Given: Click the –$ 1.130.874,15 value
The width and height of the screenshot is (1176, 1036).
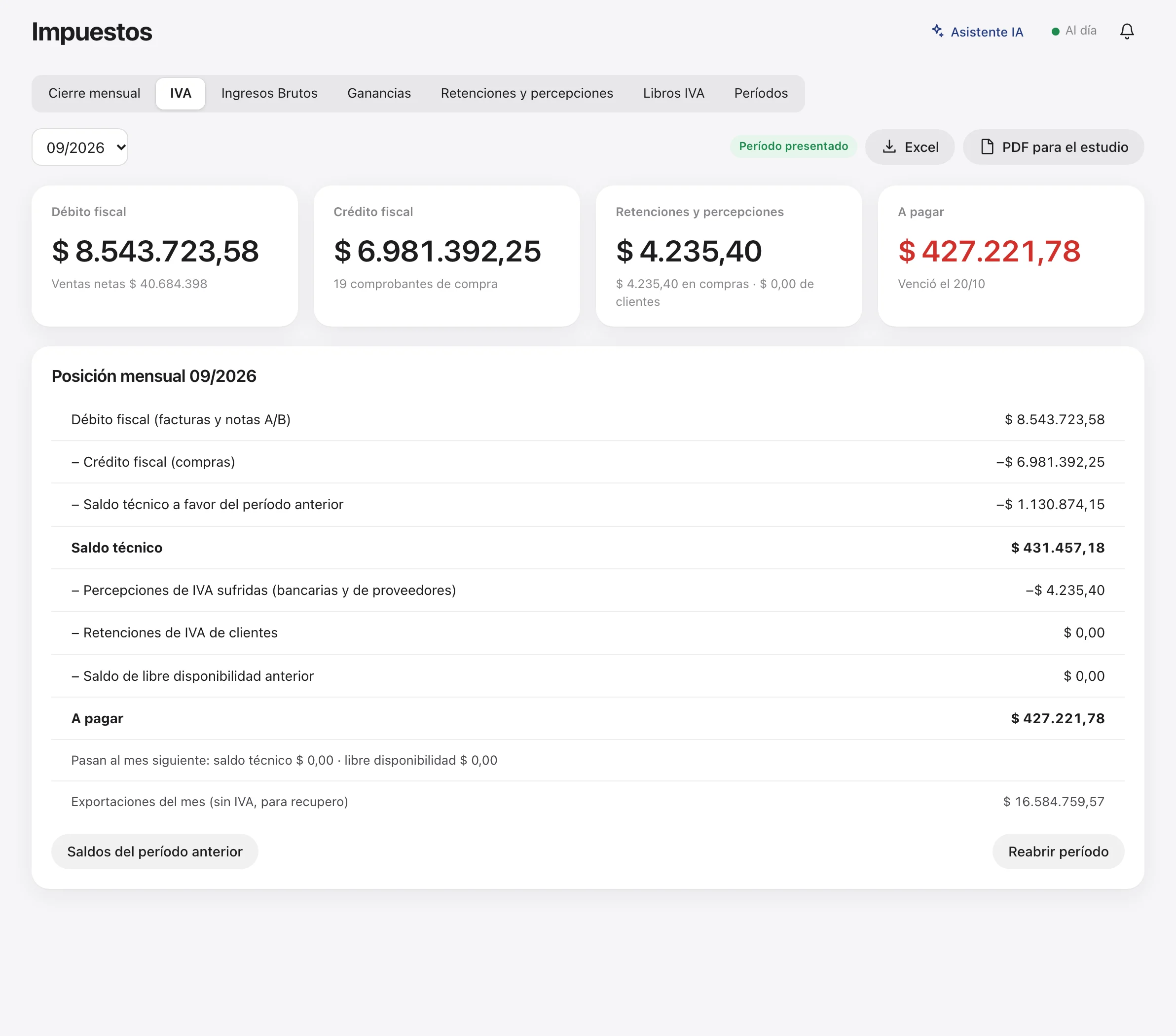Looking at the screenshot, I should point(1050,505).
